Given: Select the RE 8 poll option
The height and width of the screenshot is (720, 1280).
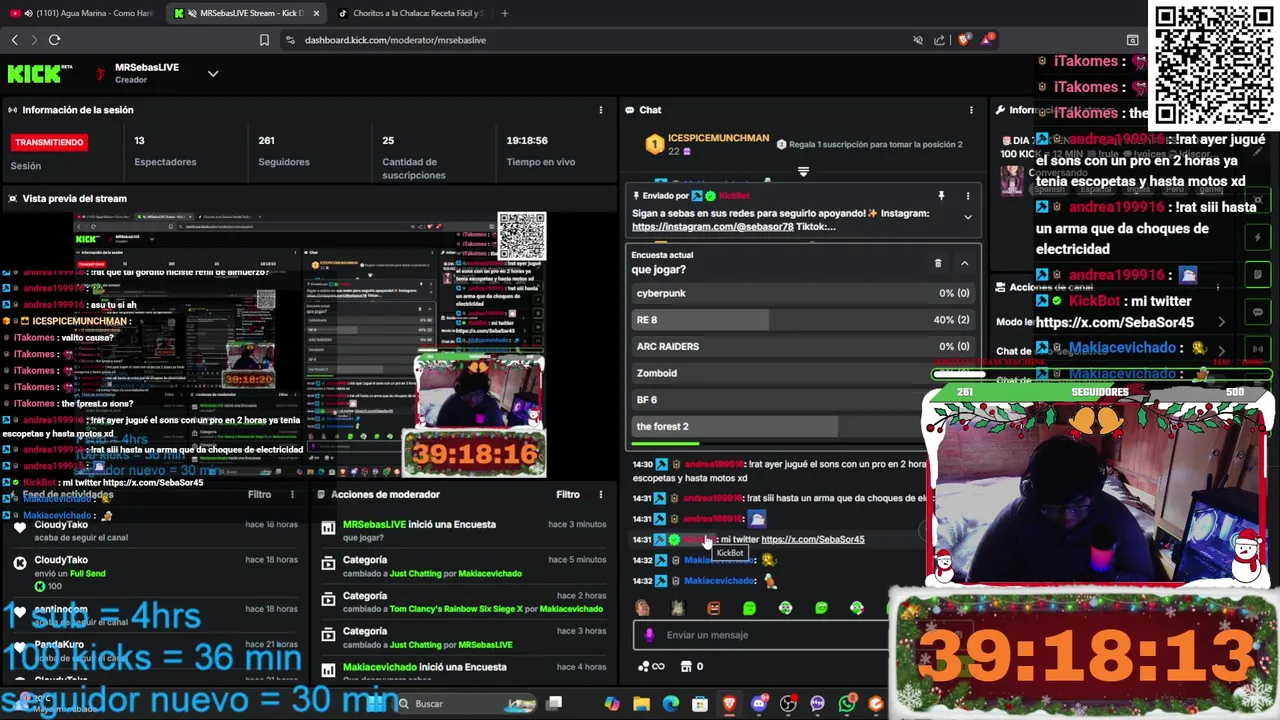Looking at the screenshot, I should point(803,320).
